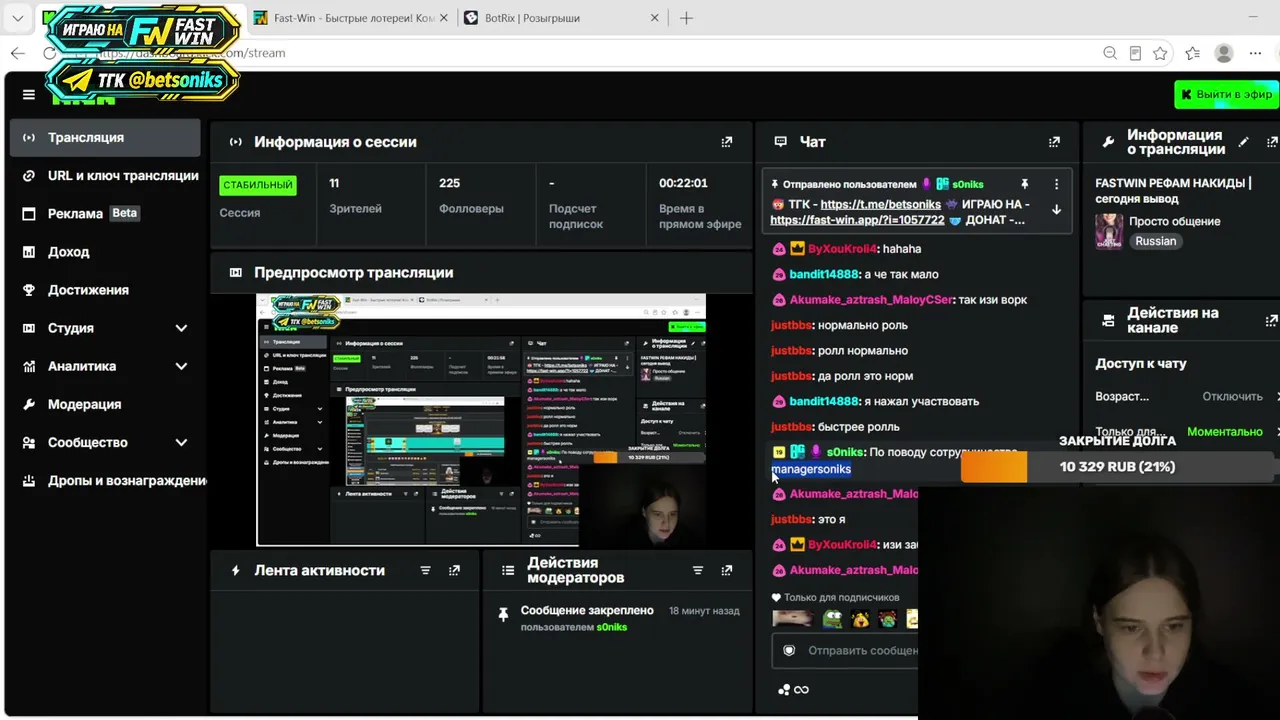Open the browser favorites list icon
Image resolution: width=1280 pixels, height=720 pixels.
[x=1192, y=53]
